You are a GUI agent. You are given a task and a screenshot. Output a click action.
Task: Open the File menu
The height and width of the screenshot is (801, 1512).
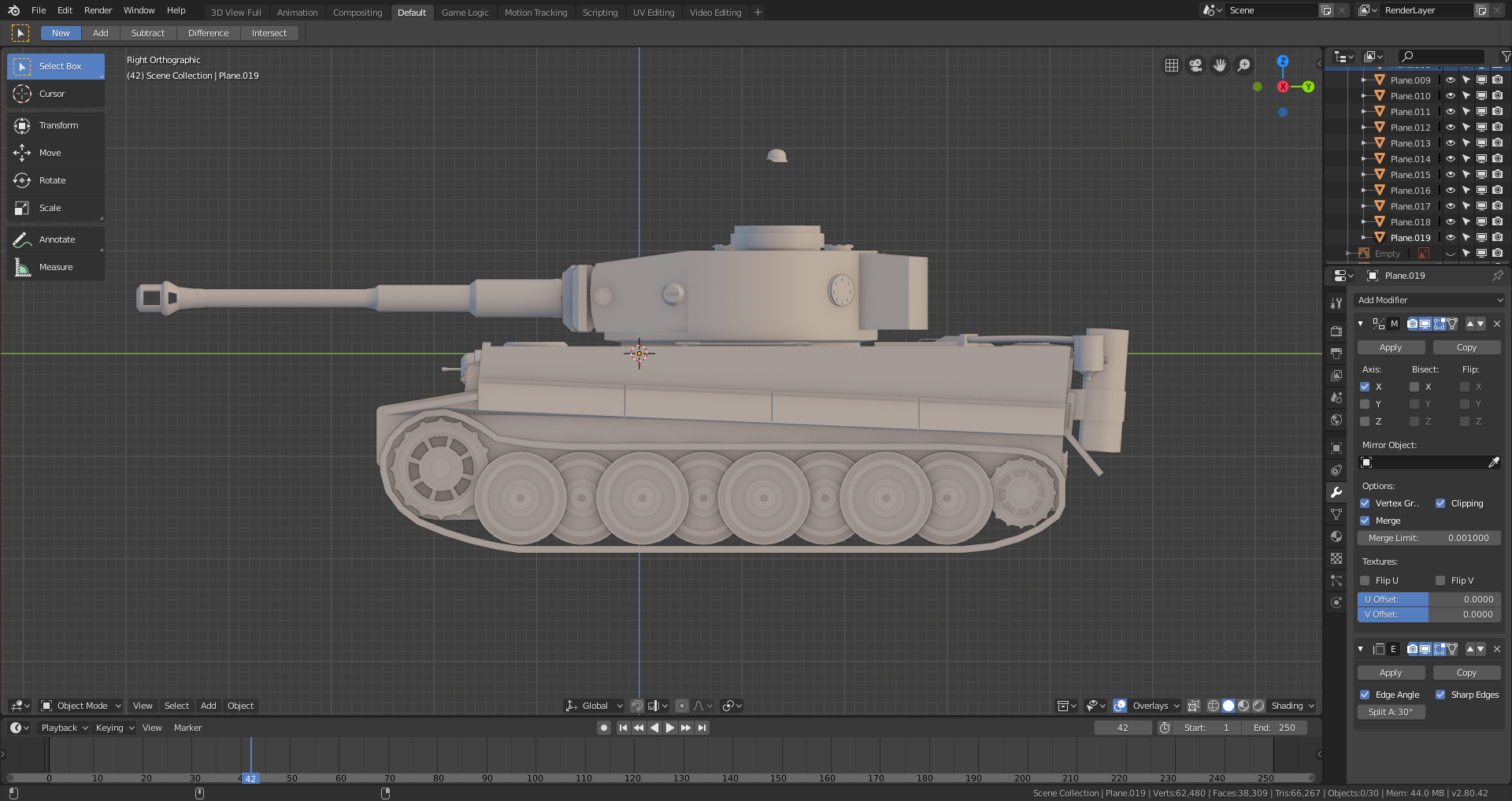point(39,10)
